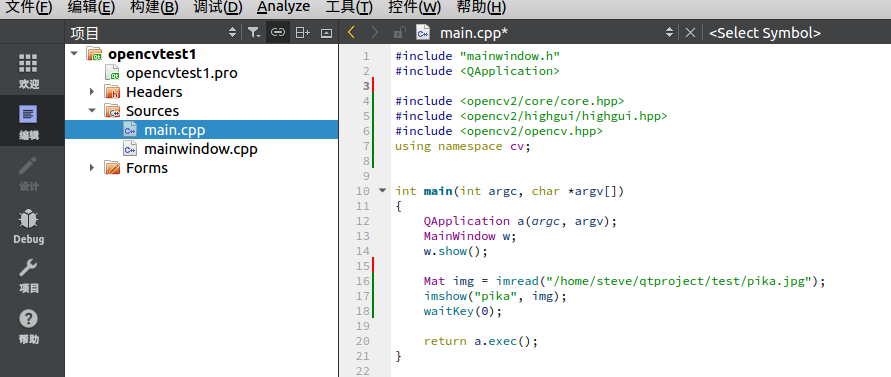Select the Headers folder row
891x377 pixels.
click(x=154, y=92)
